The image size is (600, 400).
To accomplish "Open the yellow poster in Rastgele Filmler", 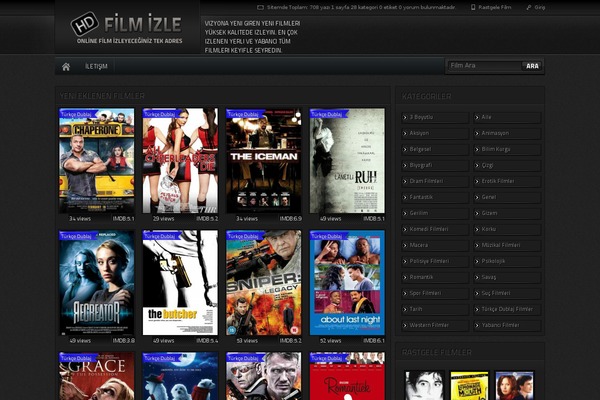I will point(470,385).
